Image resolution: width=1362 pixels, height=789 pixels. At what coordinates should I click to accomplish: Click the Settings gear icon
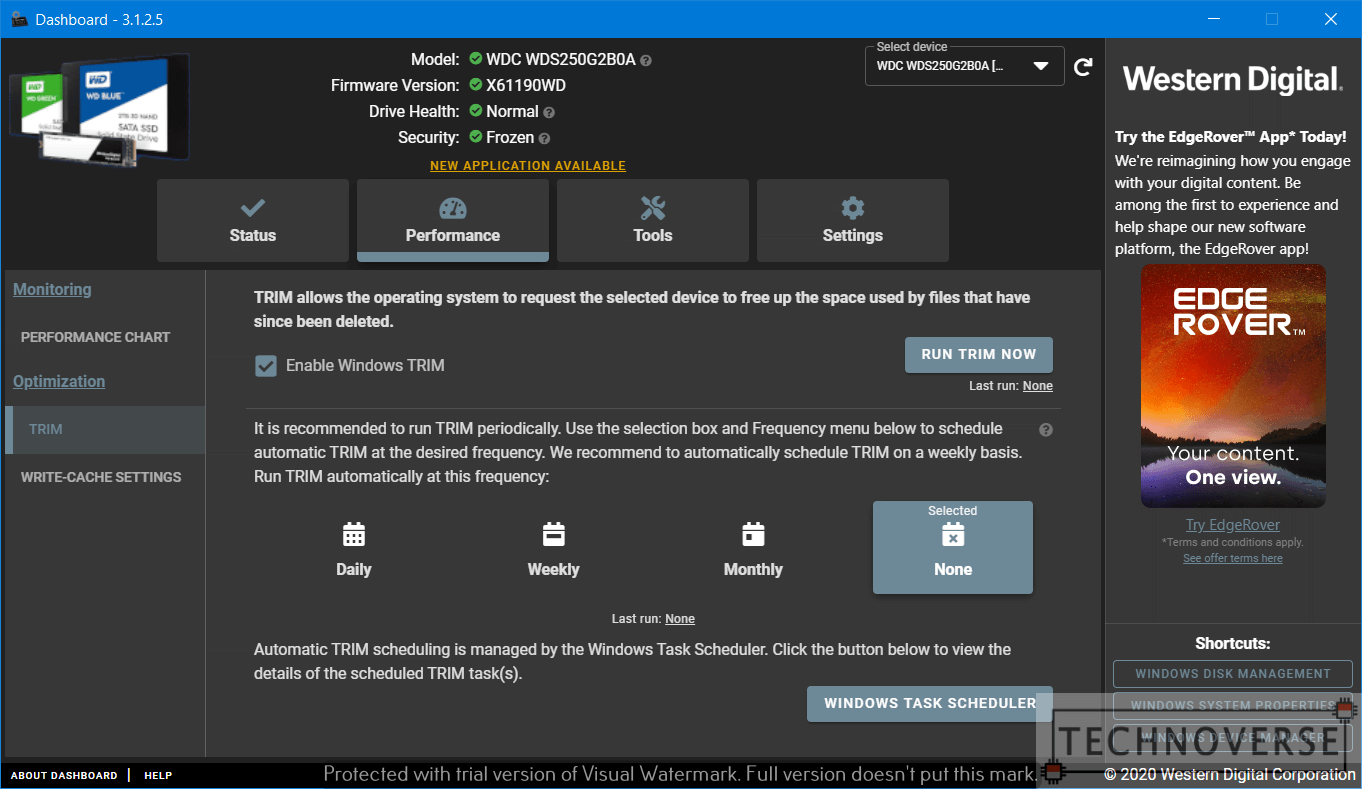click(x=853, y=208)
